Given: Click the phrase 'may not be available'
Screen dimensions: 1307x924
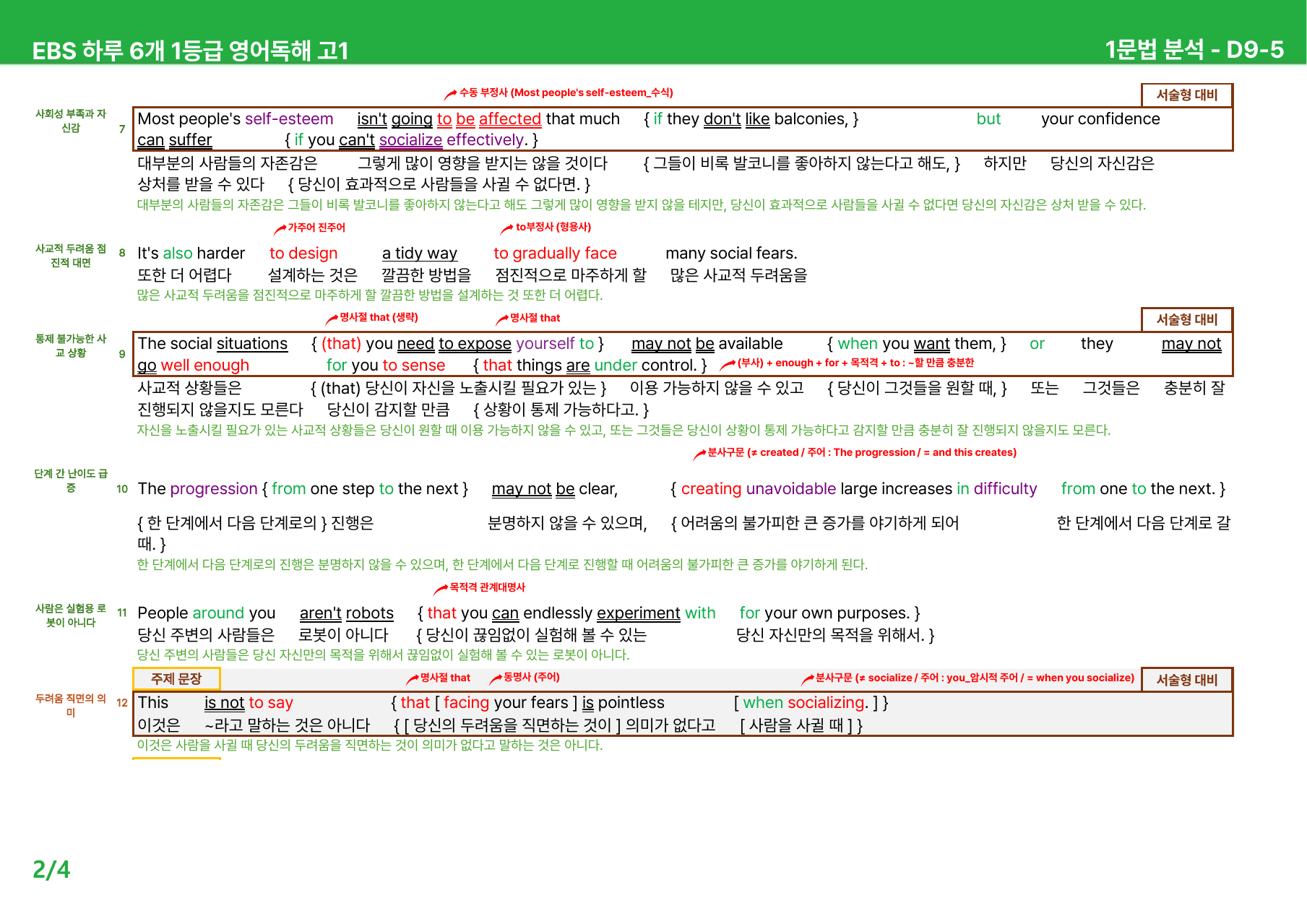Looking at the screenshot, I should [x=707, y=343].
